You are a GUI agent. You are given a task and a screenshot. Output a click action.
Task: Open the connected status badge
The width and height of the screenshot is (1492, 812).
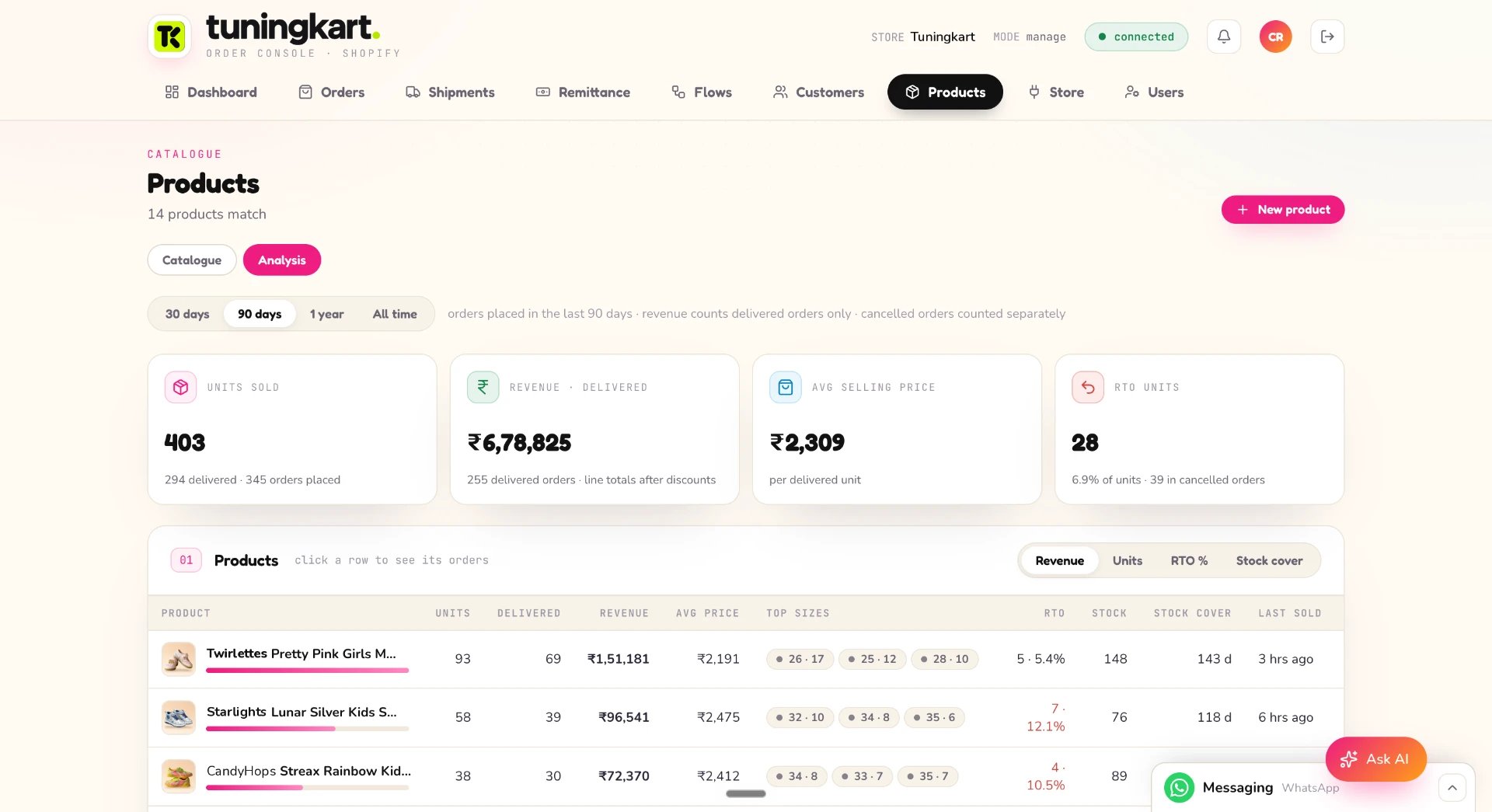point(1136,37)
